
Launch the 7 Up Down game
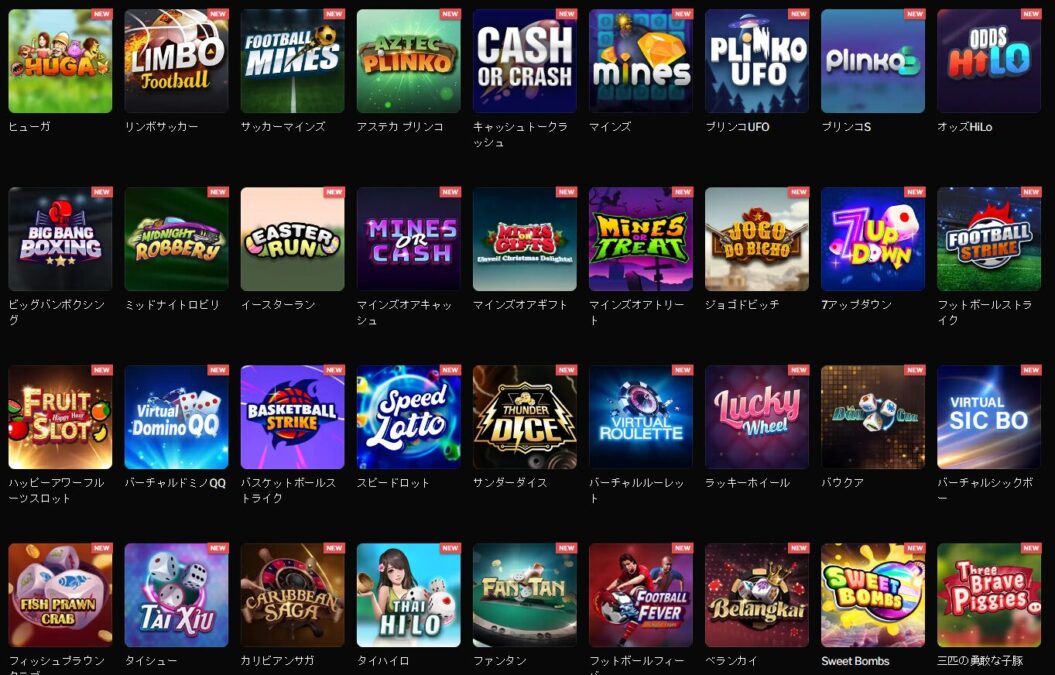point(873,239)
